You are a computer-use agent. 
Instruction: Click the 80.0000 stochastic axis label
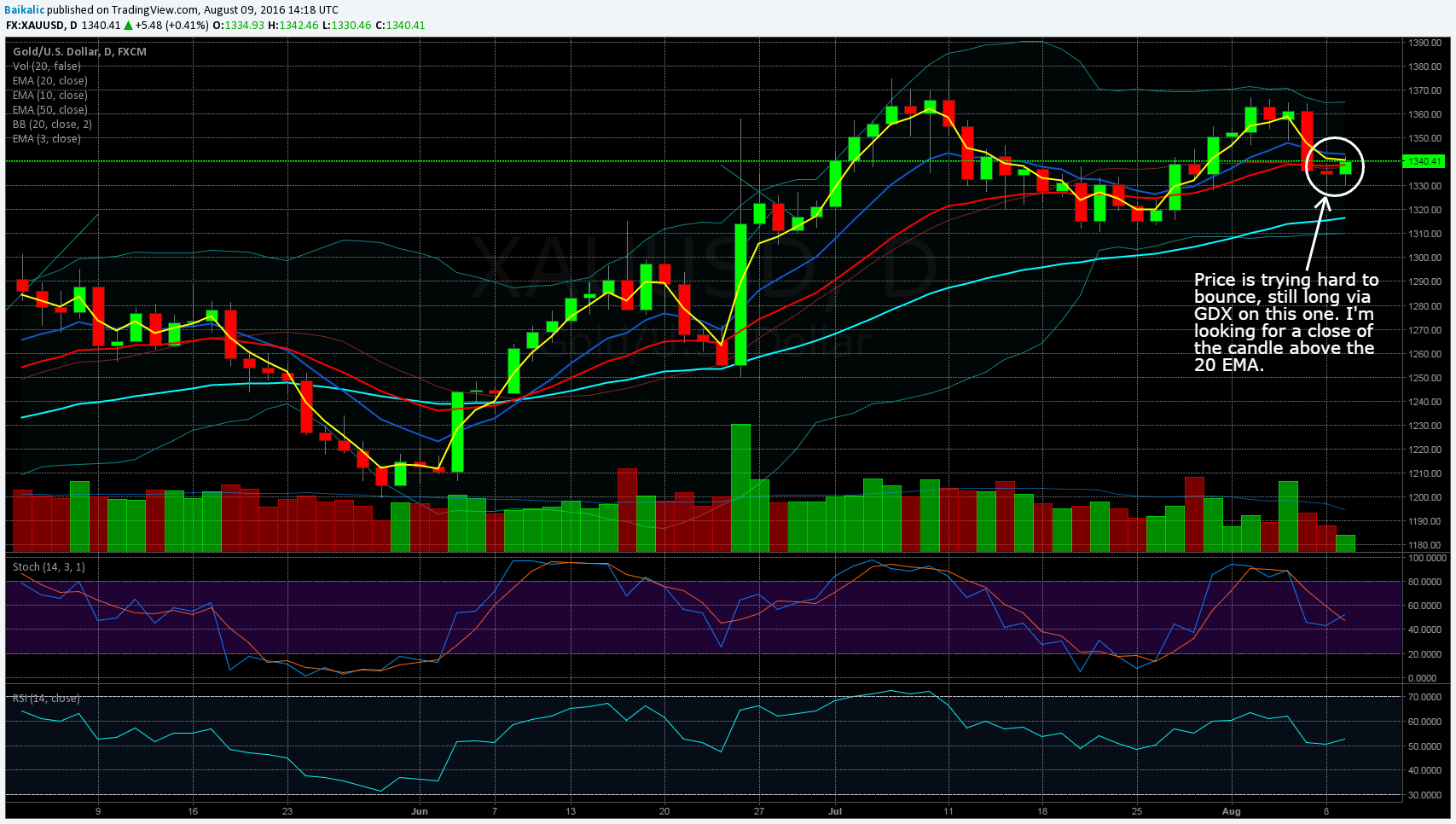1427,582
